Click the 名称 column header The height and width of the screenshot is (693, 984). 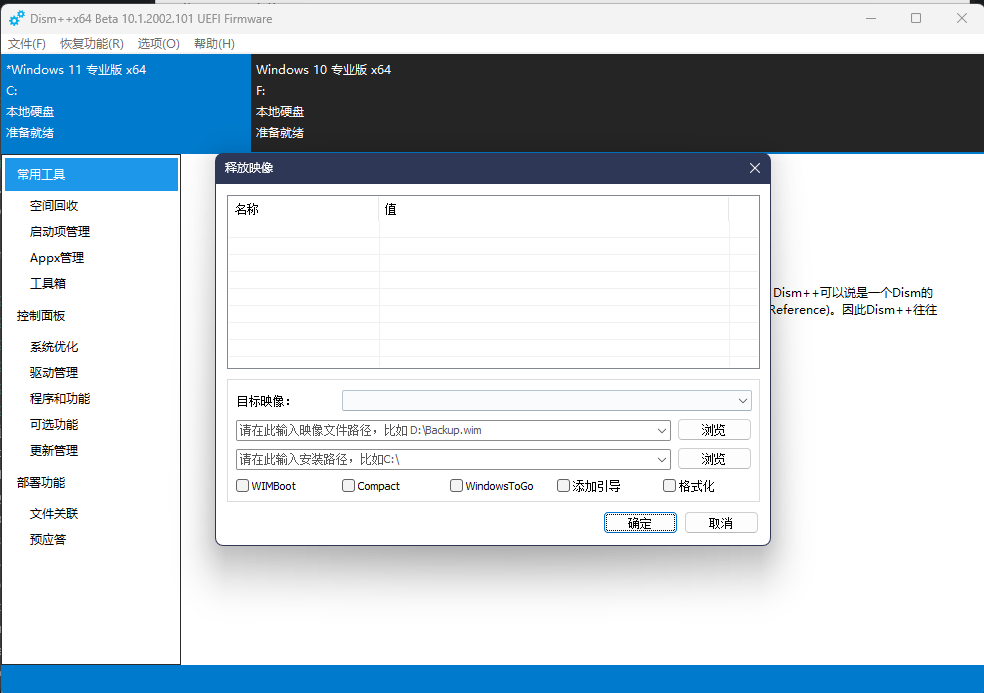pos(303,209)
